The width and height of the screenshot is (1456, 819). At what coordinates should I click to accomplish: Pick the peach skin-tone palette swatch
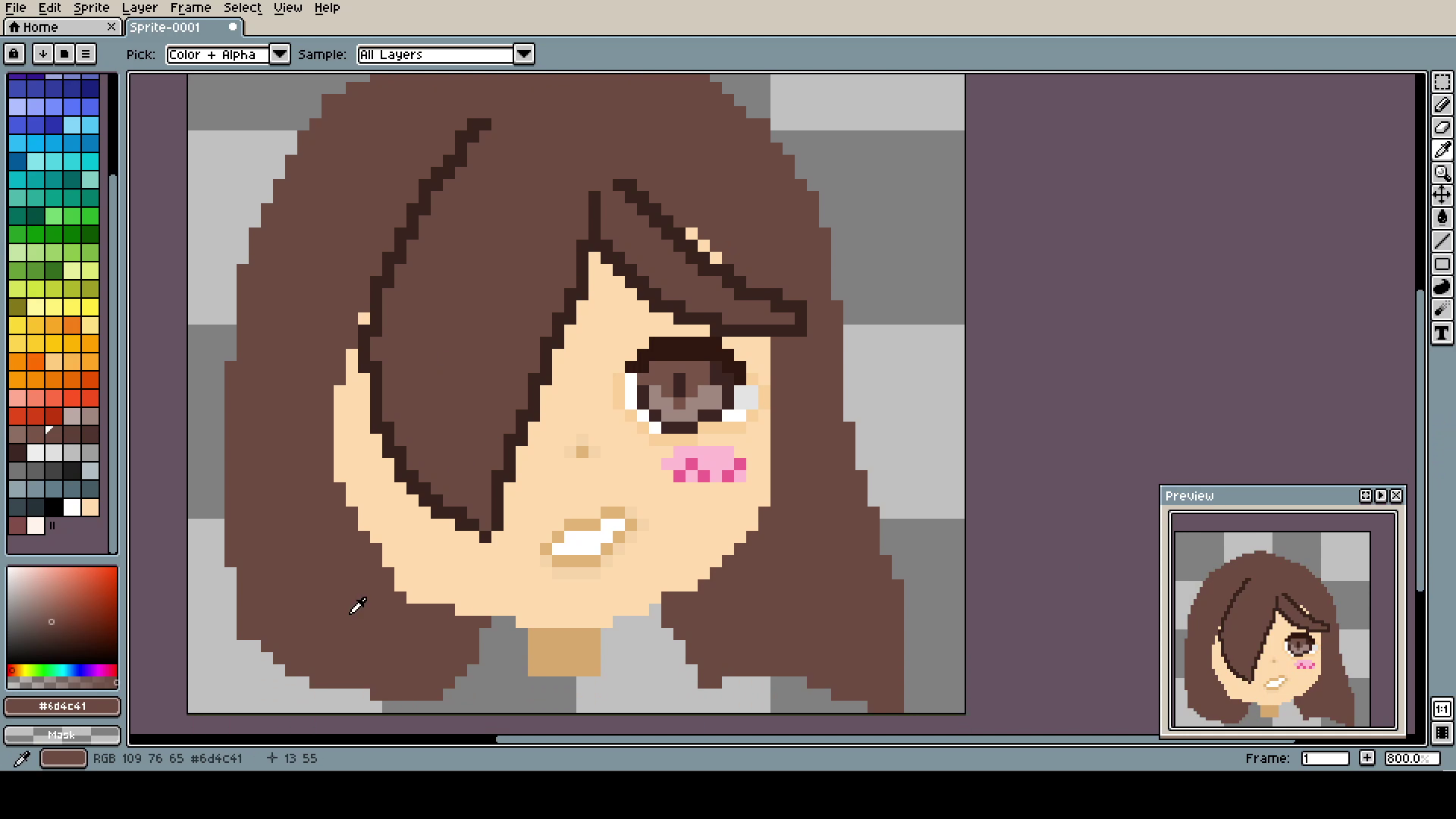click(90, 507)
